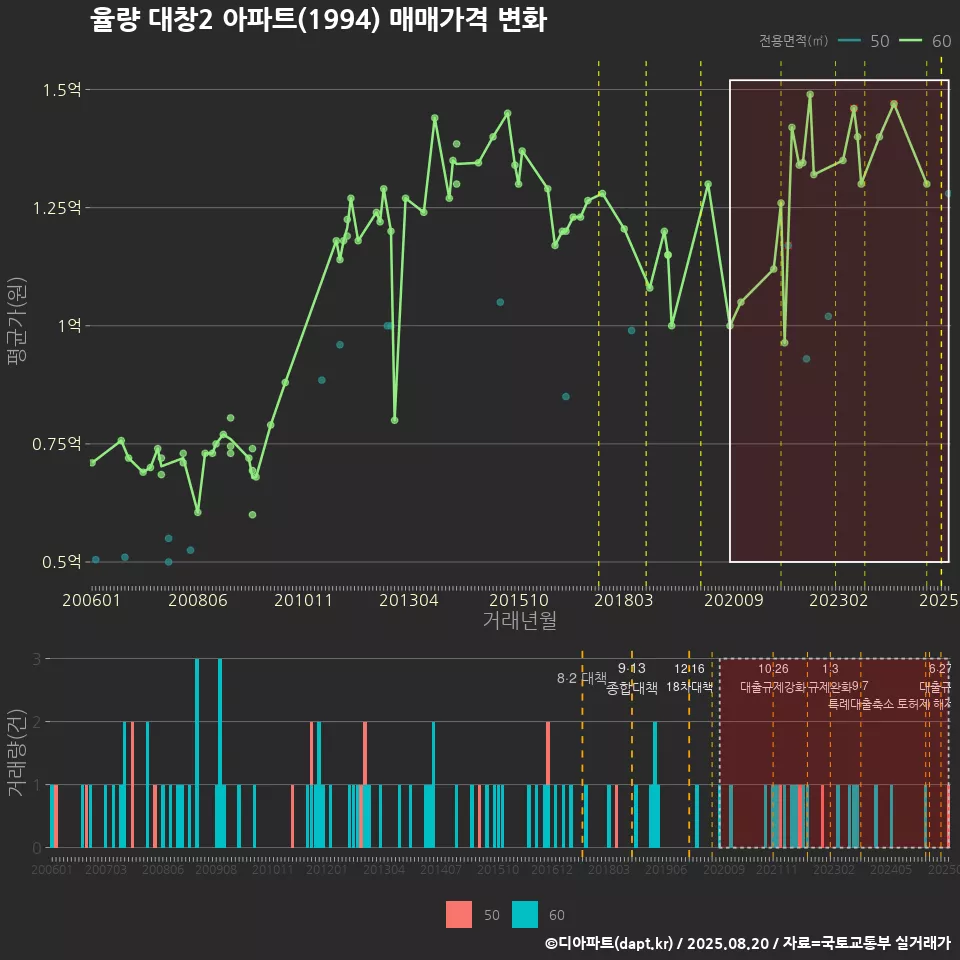Click the 2 label on volume y-axis

tap(37, 722)
